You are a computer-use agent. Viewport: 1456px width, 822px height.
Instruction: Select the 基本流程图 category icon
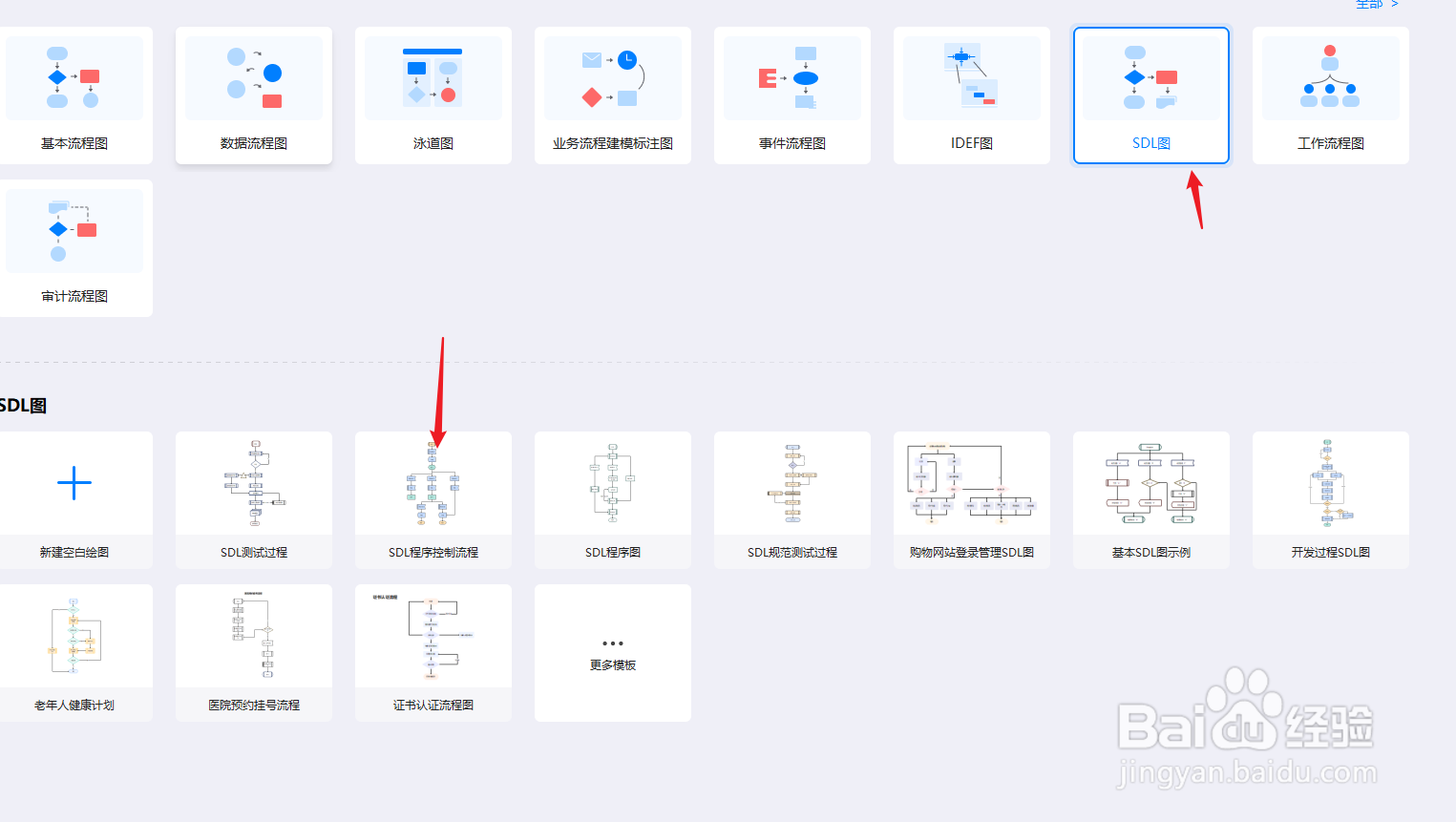75,76
